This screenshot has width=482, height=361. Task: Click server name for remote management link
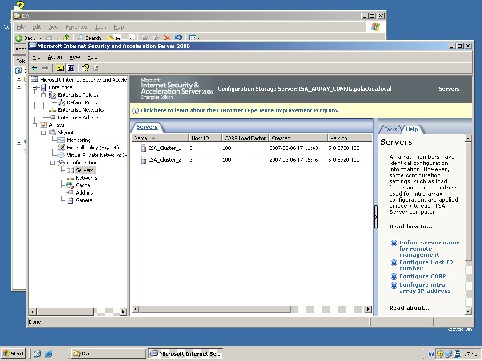pyautogui.click(x=429, y=249)
